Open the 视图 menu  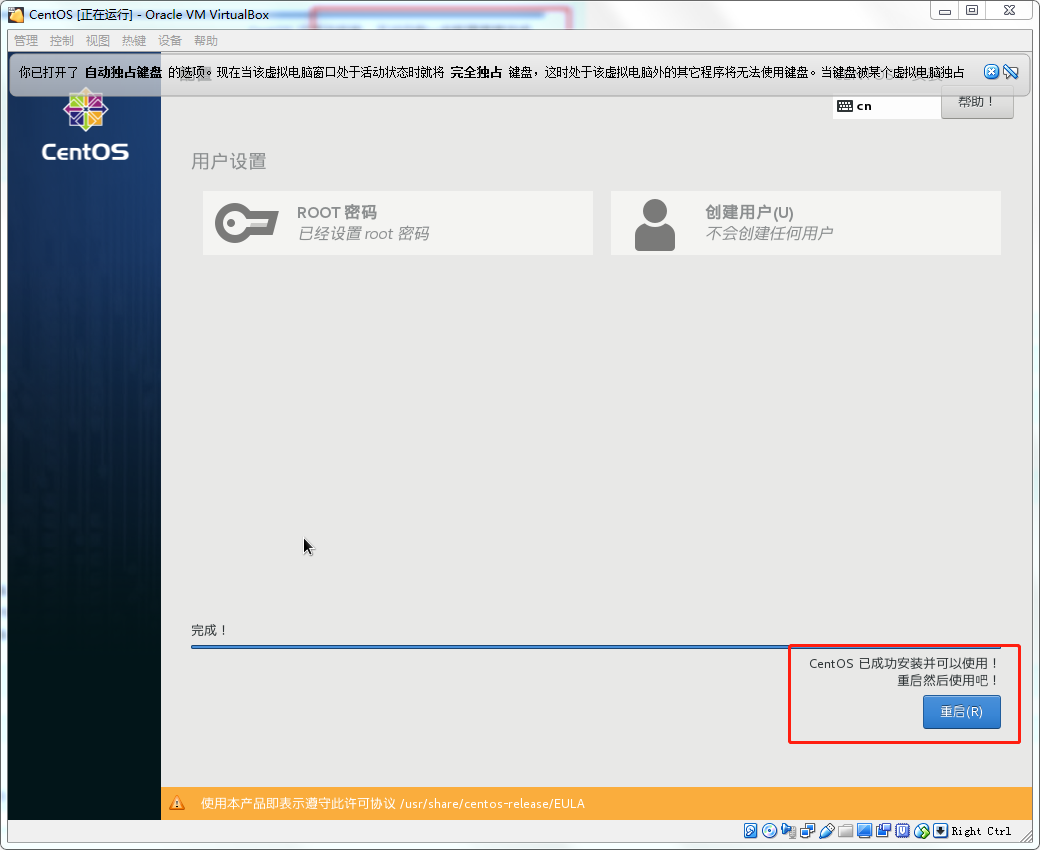tap(98, 40)
